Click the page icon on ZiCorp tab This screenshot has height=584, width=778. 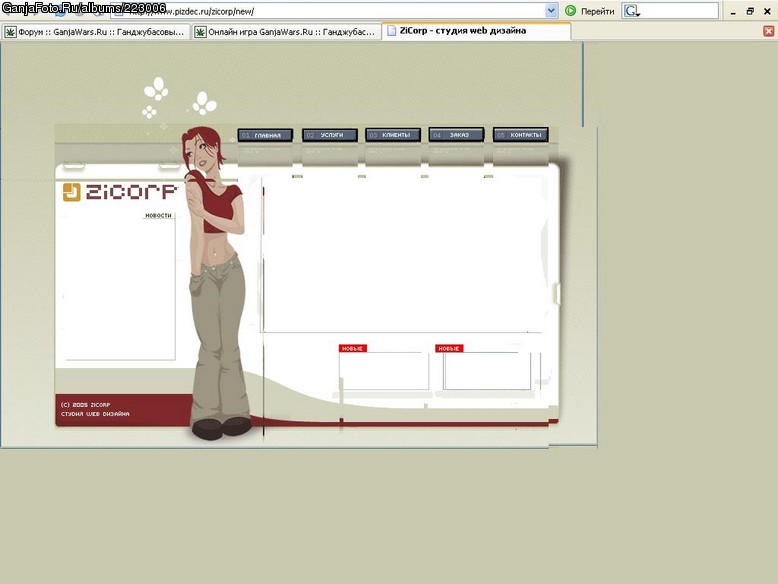click(x=391, y=31)
